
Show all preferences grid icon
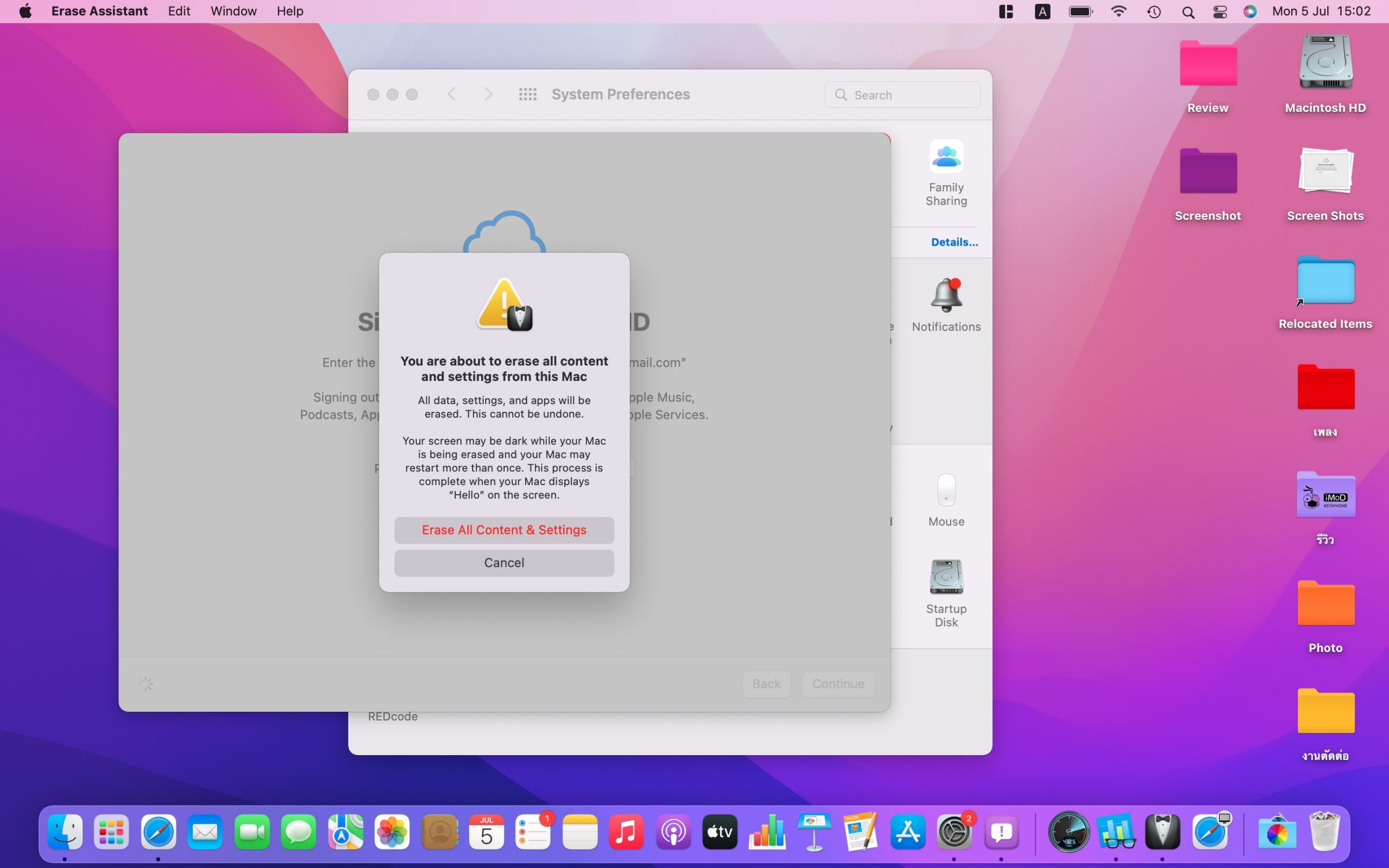[527, 94]
